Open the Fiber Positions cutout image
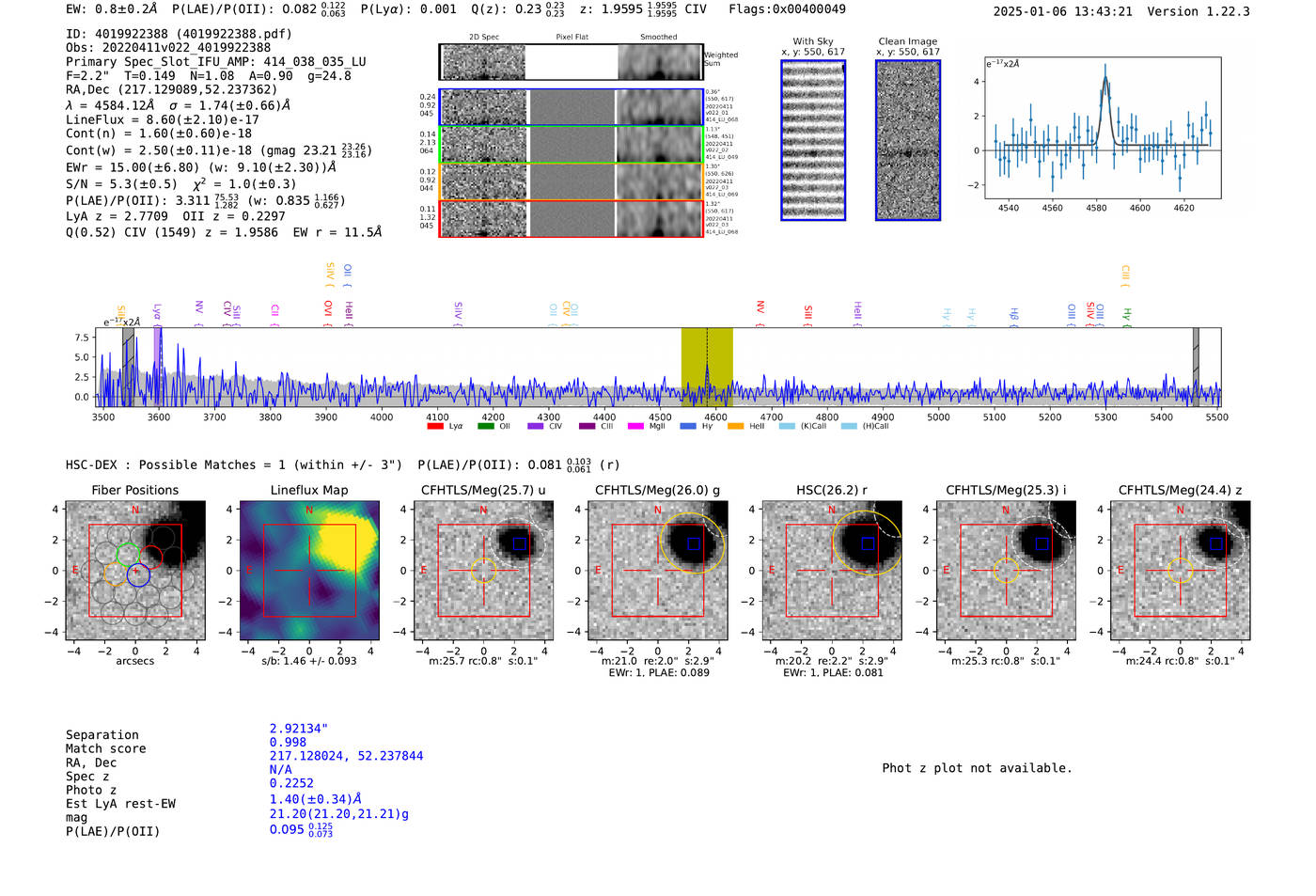Image resolution: width=1316 pixels, height=896 pixels. pos(135,570)
